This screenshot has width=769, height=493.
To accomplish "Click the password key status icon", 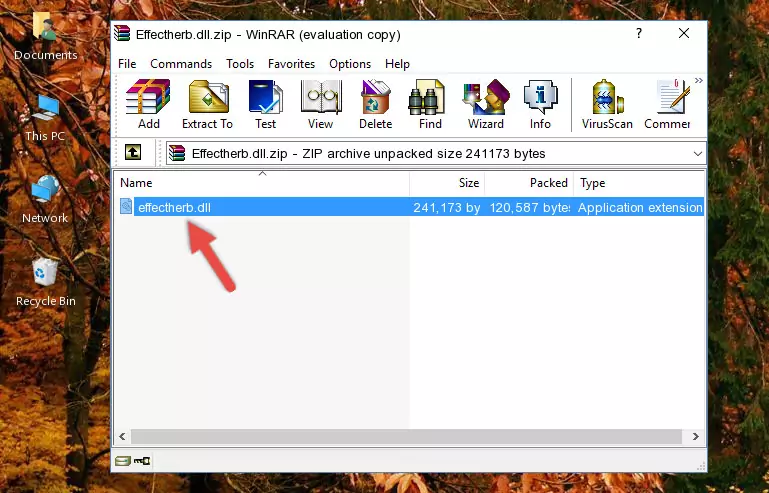I will [142, 461].
